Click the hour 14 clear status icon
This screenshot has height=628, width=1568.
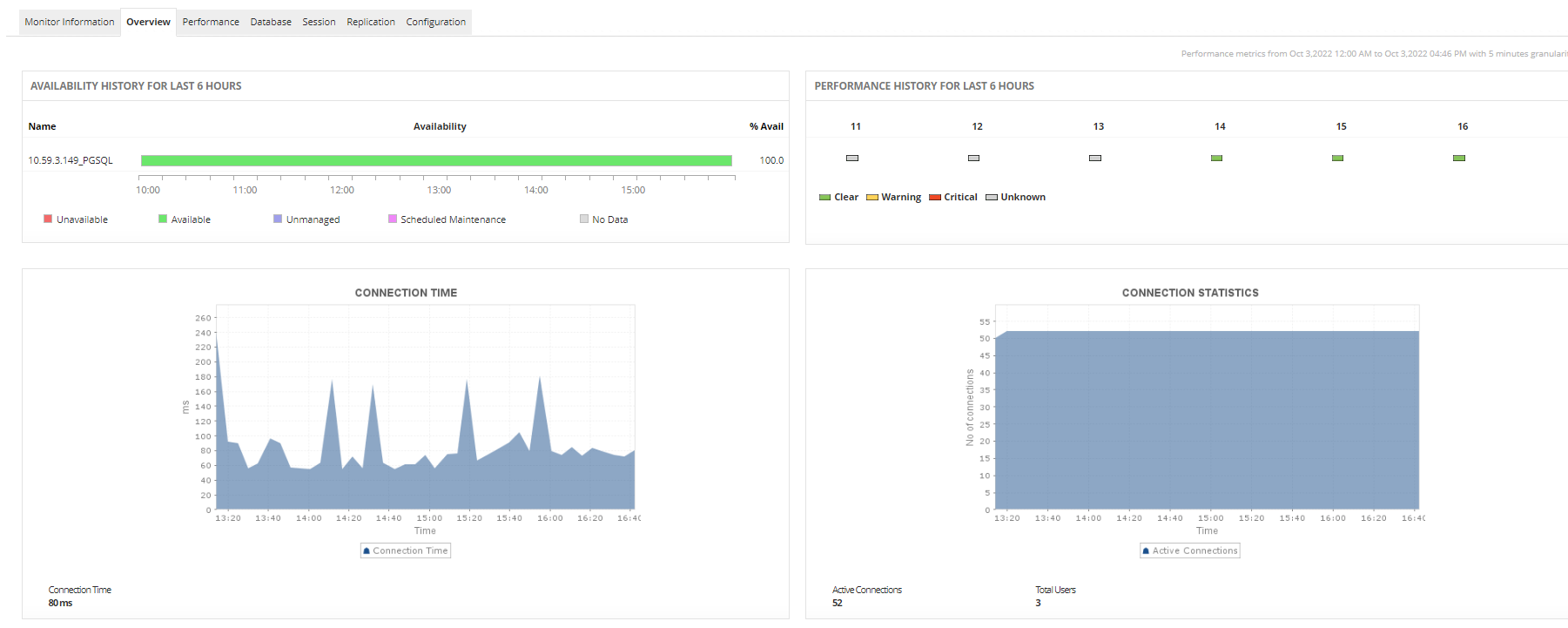(1216, 159)
